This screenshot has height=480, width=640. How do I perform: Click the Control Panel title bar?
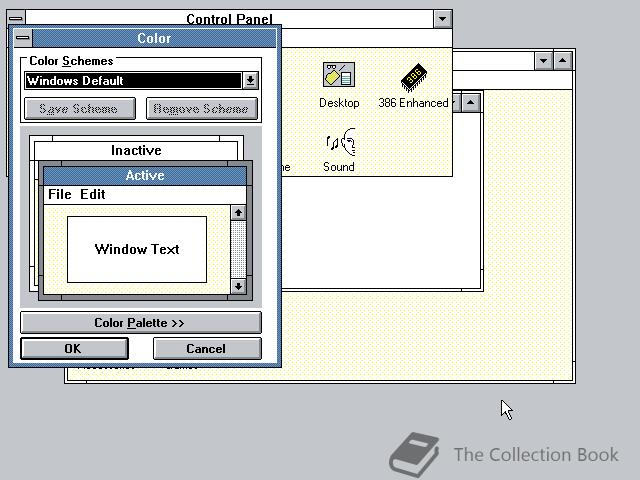[229, 19]
